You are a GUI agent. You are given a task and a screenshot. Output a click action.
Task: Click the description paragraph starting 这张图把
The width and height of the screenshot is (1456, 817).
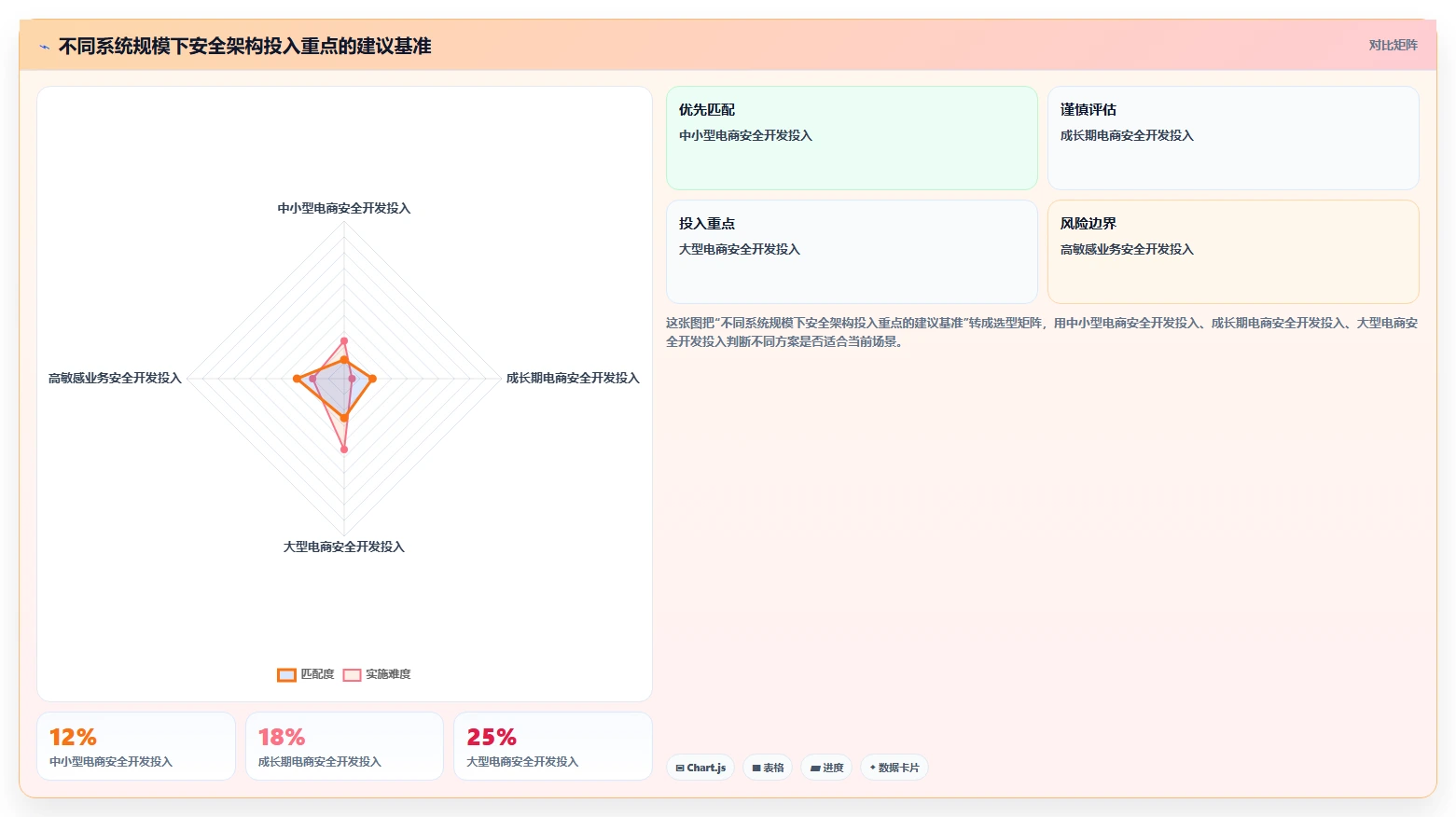coord(1042,332)
